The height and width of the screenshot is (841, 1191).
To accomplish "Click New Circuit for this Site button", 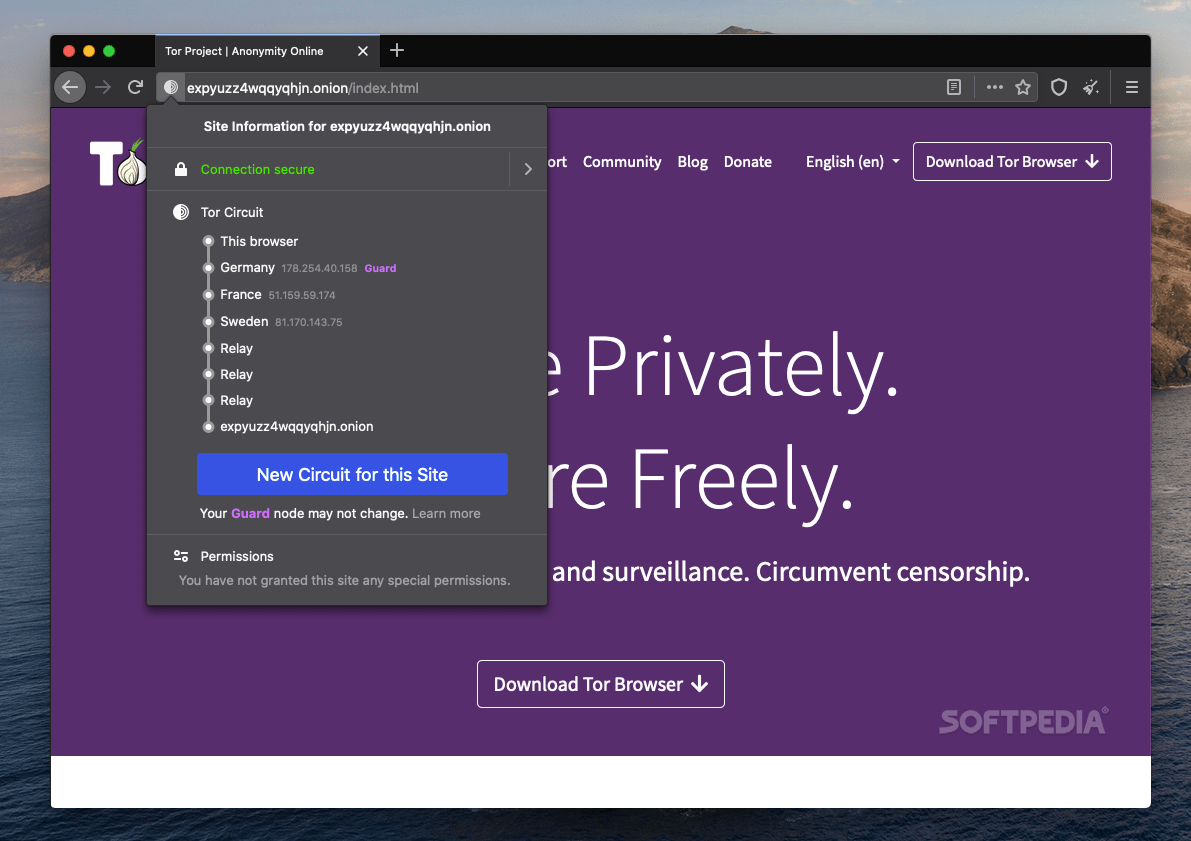I will [x=352, y=474].
